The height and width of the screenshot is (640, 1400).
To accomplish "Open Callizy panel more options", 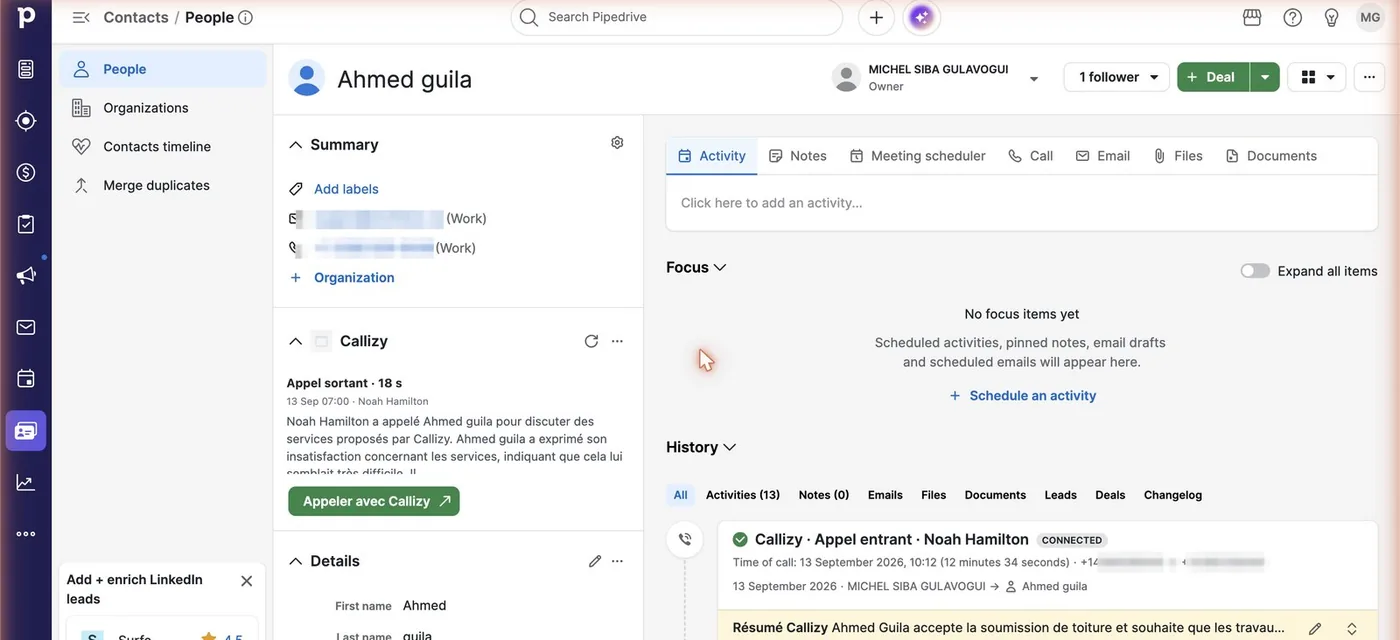I will (617, 341).
